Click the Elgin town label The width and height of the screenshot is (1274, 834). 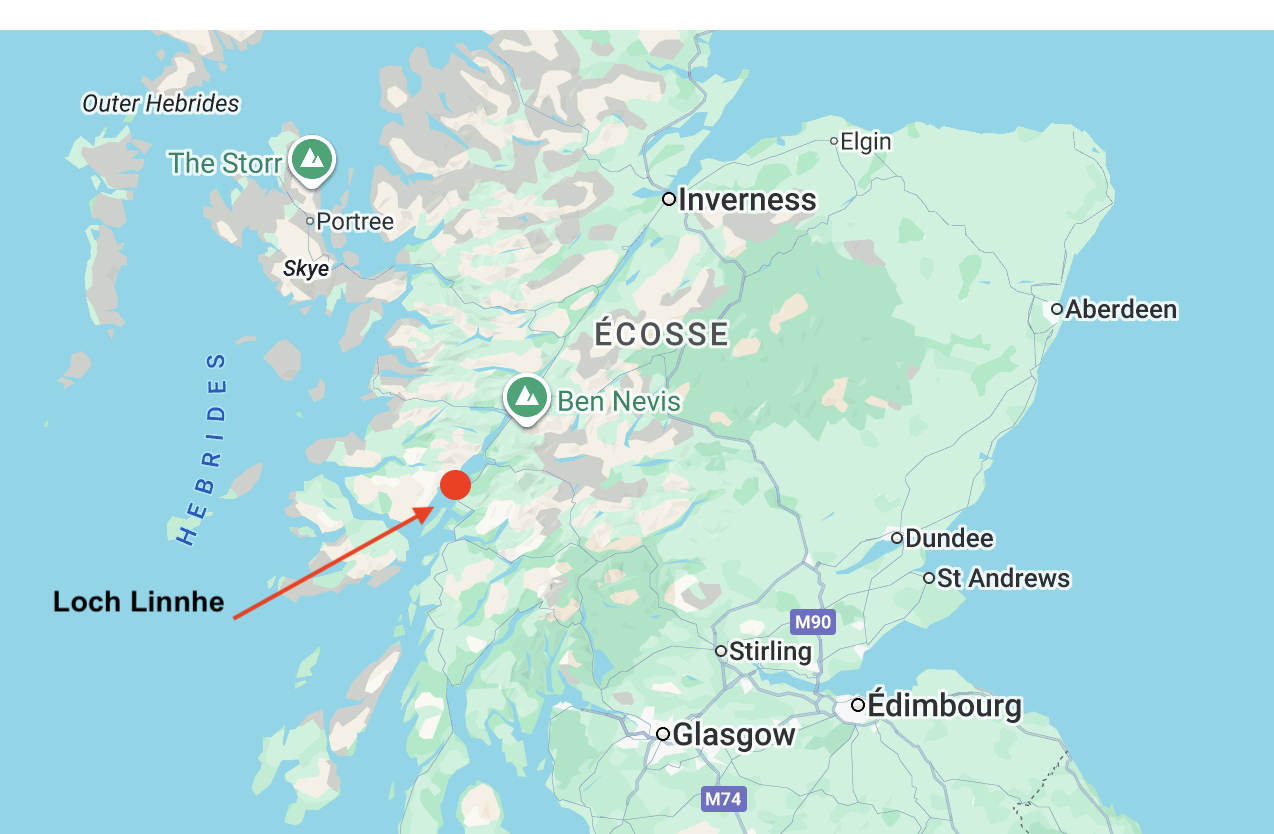(866, 141)
